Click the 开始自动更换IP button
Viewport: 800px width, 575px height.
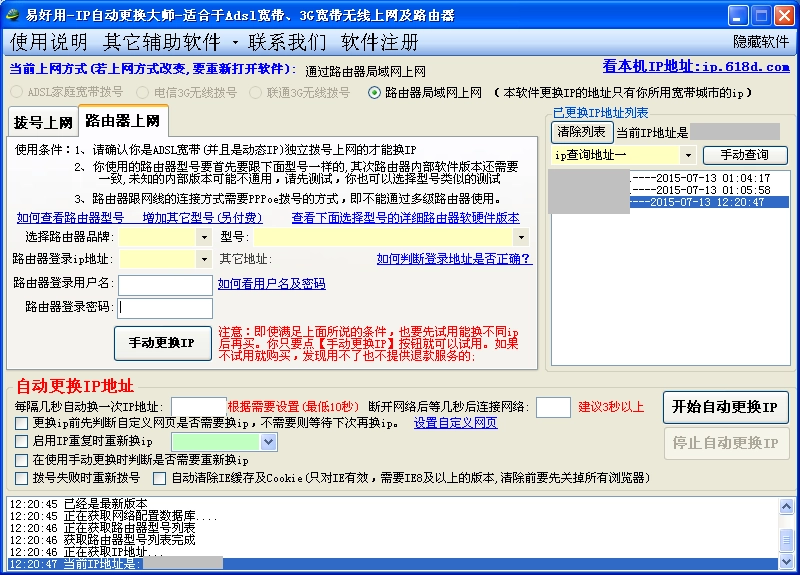pyautogui.click(x=726, y=407)
